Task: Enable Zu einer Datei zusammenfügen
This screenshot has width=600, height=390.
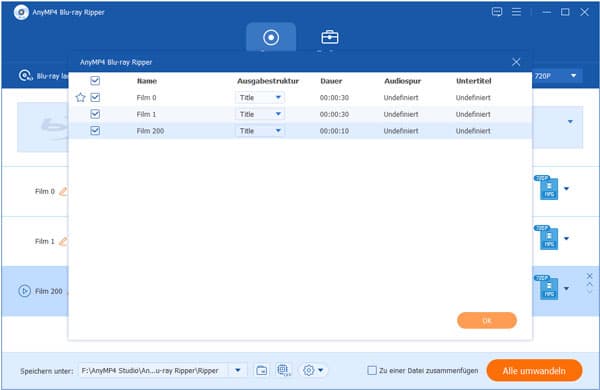Action: [372, 370]
